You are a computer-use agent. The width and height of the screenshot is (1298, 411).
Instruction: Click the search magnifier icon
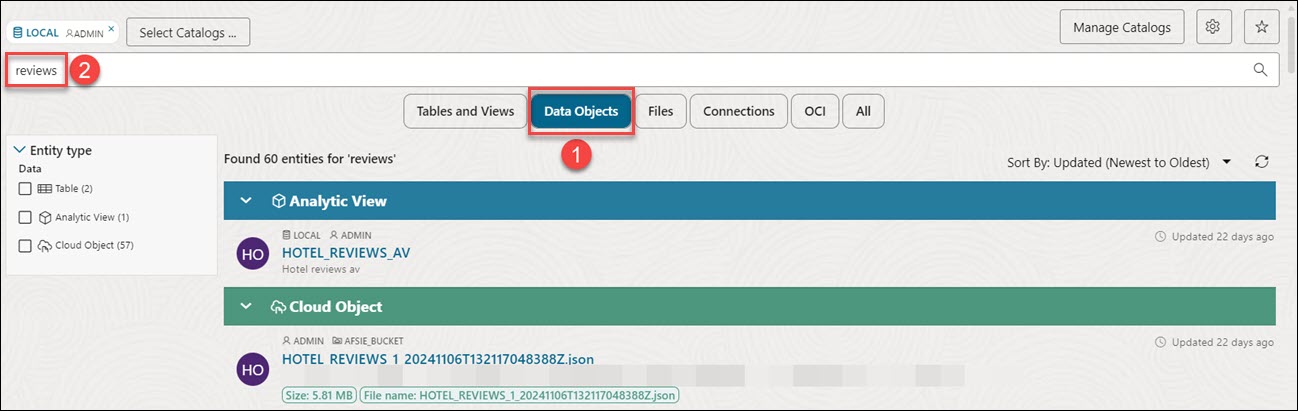tap(1260, 70)
